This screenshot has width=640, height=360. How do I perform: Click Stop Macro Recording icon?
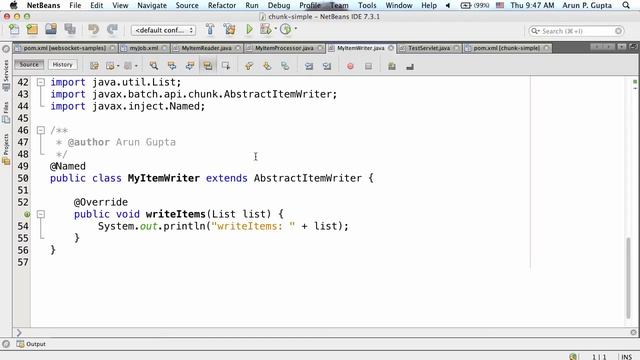368,66
